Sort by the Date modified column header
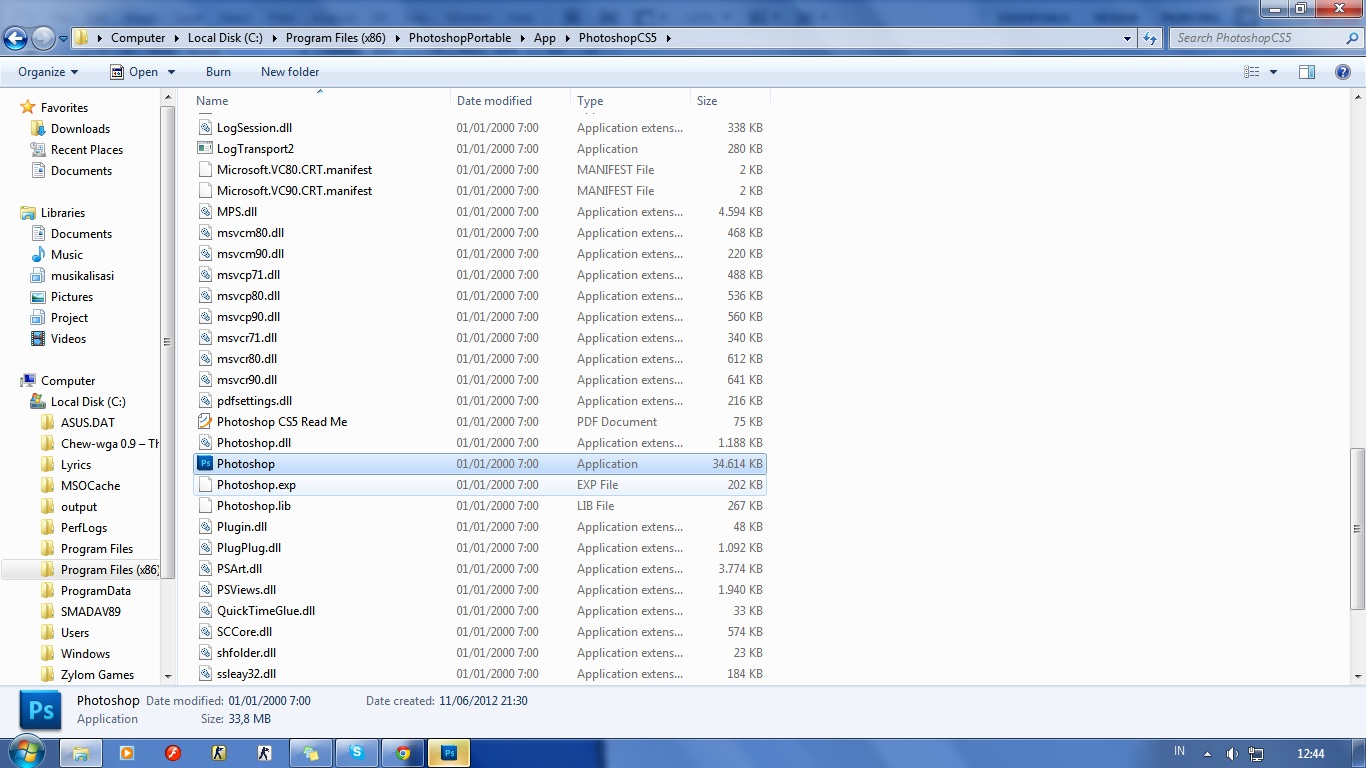 tap(510, 101)
